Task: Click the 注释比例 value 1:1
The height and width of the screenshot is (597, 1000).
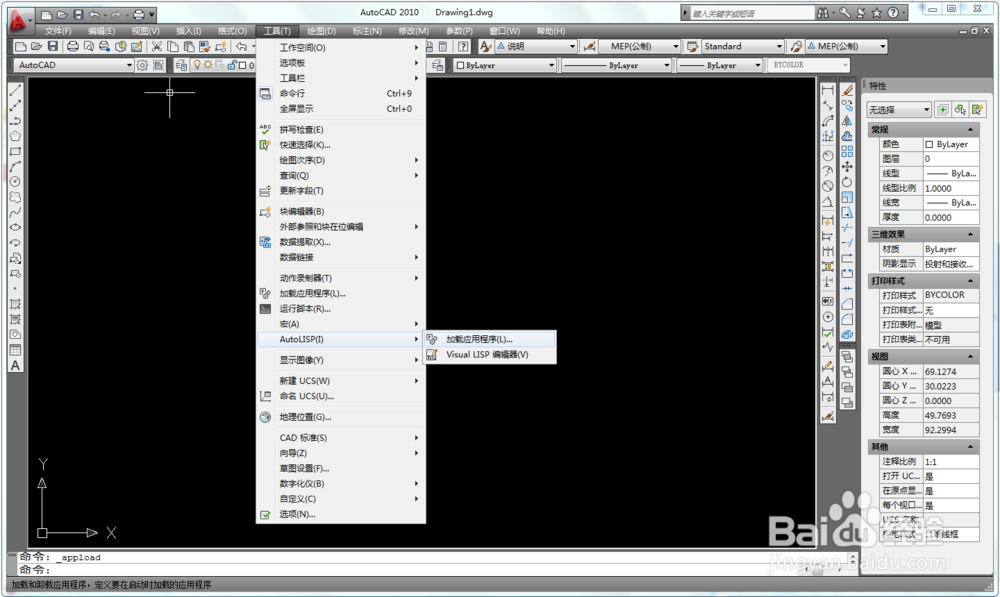Action: coord(951,461)
